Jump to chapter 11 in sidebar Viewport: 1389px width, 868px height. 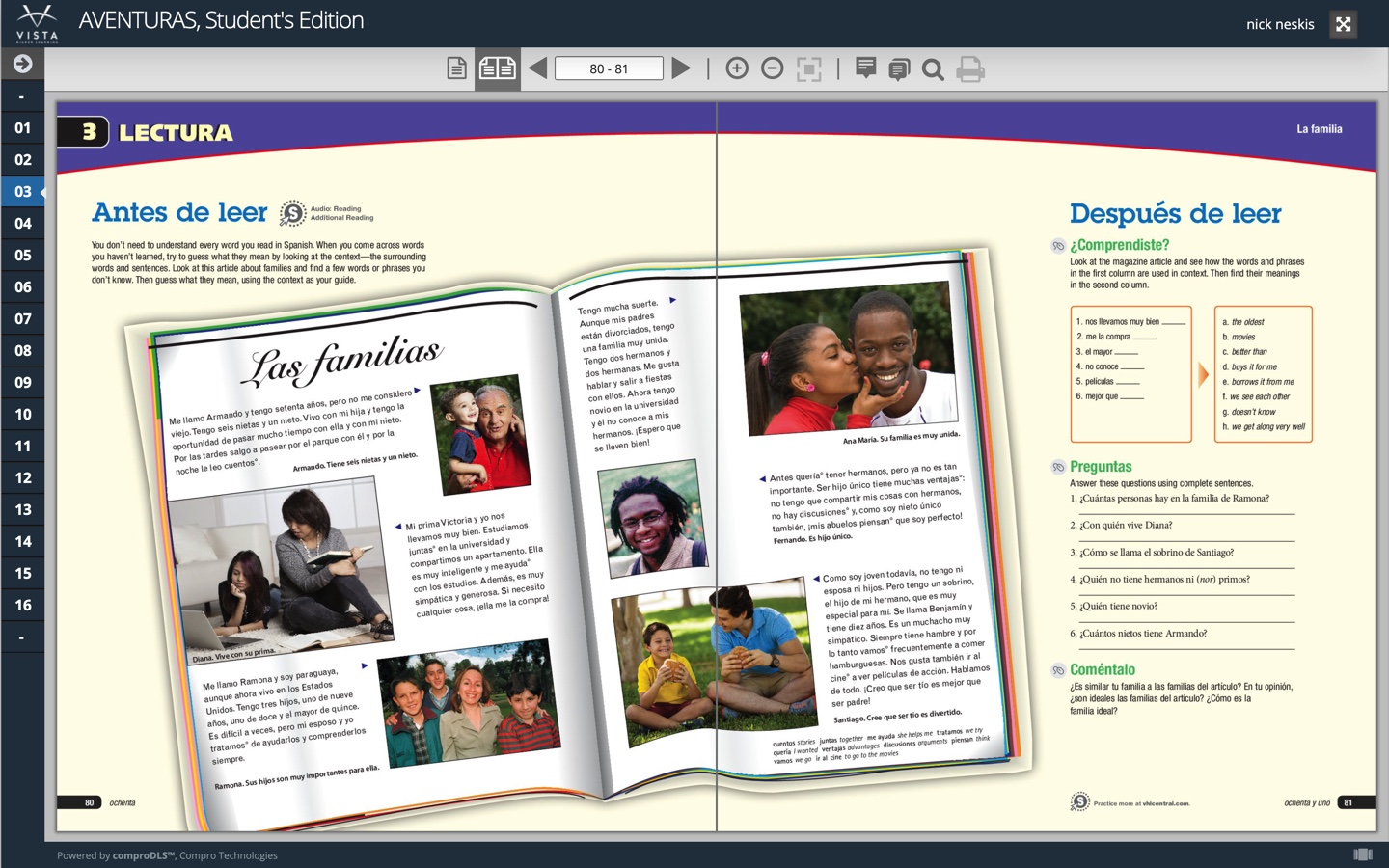[x=23, y=447]
